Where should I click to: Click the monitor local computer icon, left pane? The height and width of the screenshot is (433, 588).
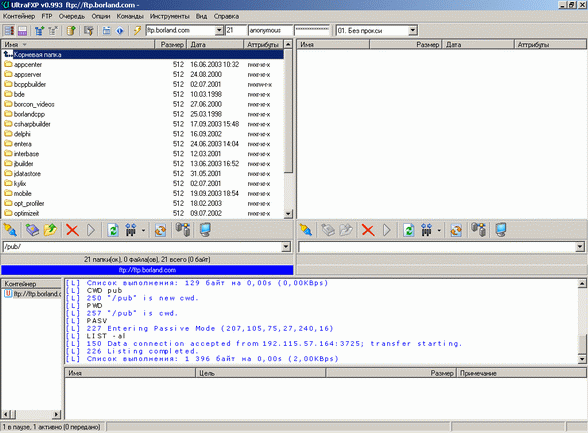pos(205,230)
